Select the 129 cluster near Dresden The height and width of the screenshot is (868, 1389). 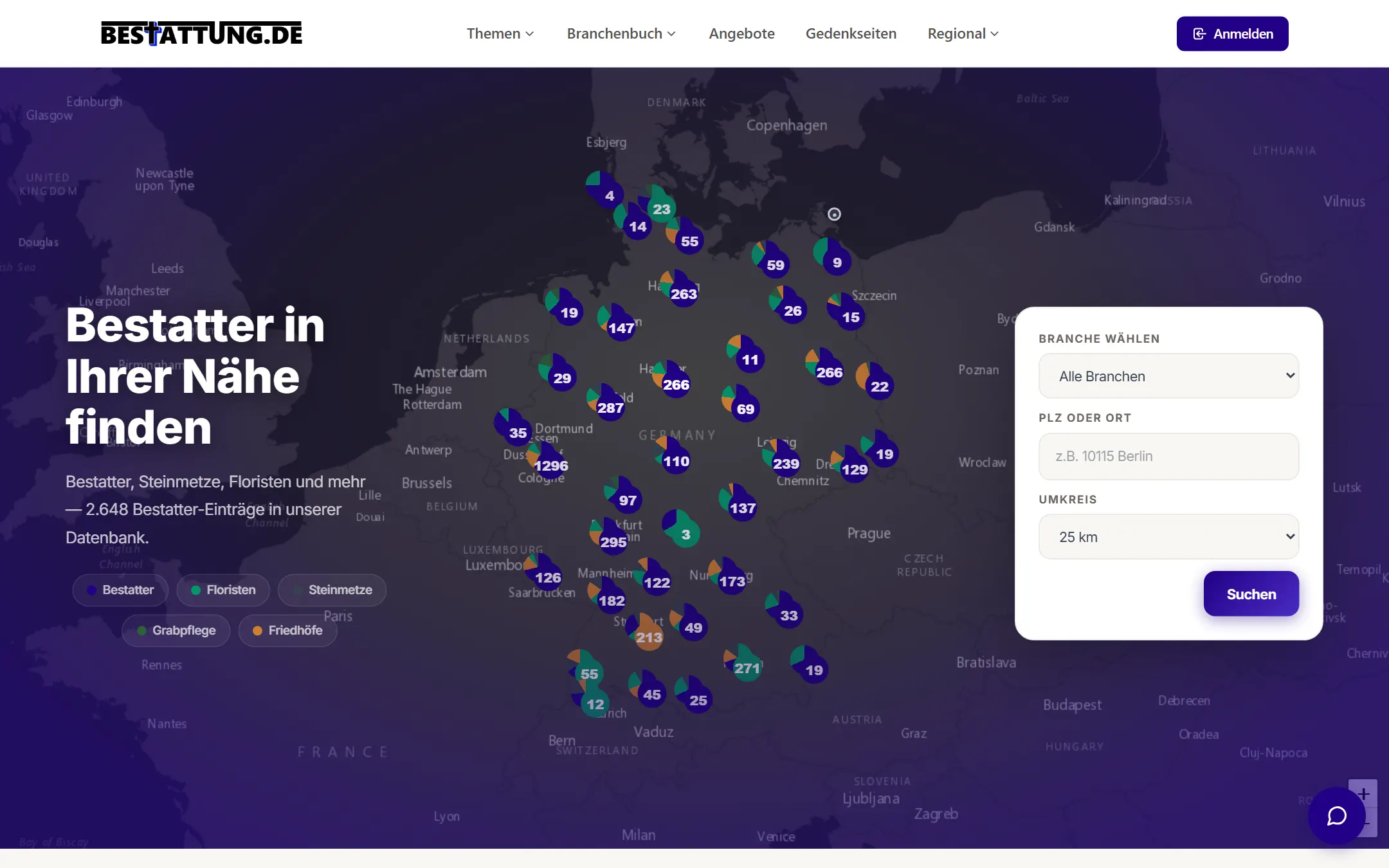pos(851,464)
